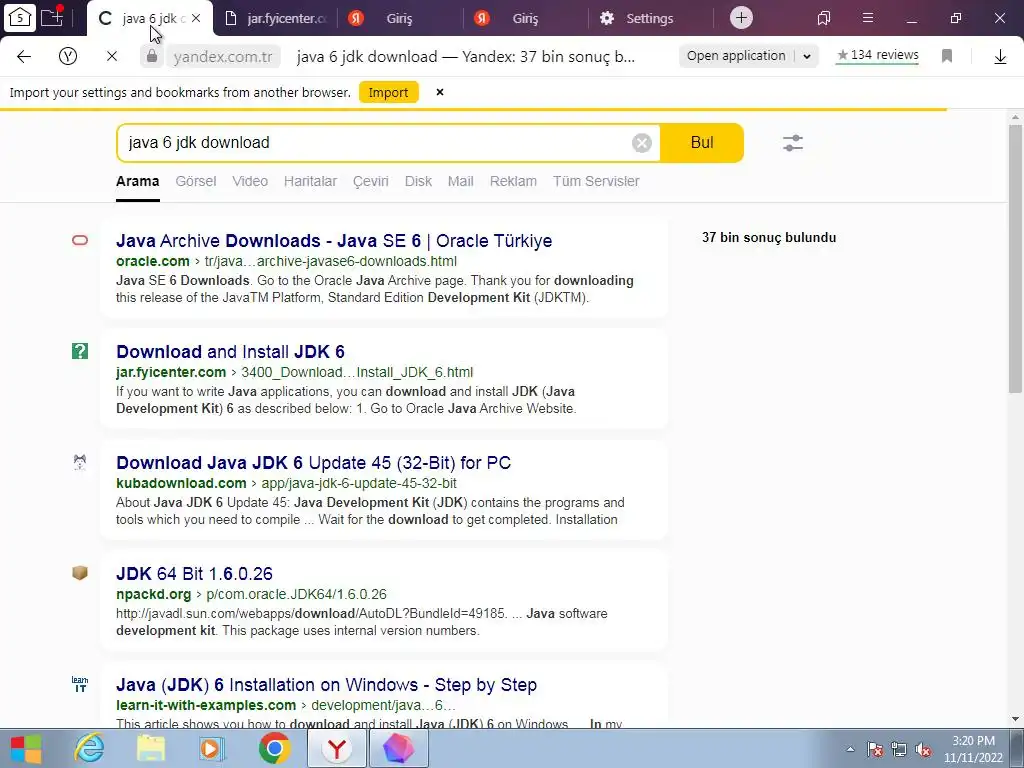The image size is (1024, 768).
Task: Click the Oracle favicon beside first result
Action: click(x=80, y=240)
